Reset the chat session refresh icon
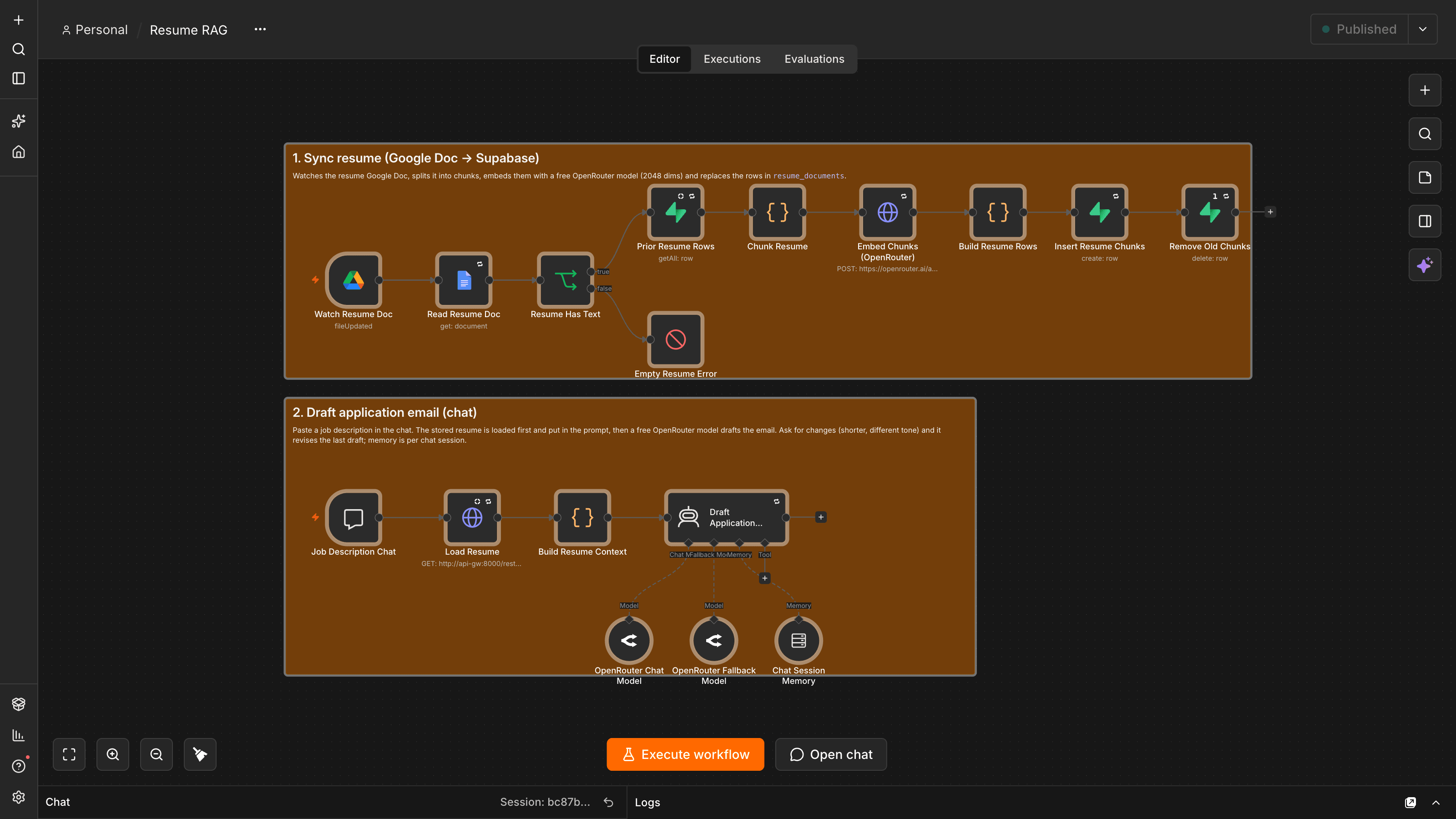The image size is (1456, 819). 609,803
